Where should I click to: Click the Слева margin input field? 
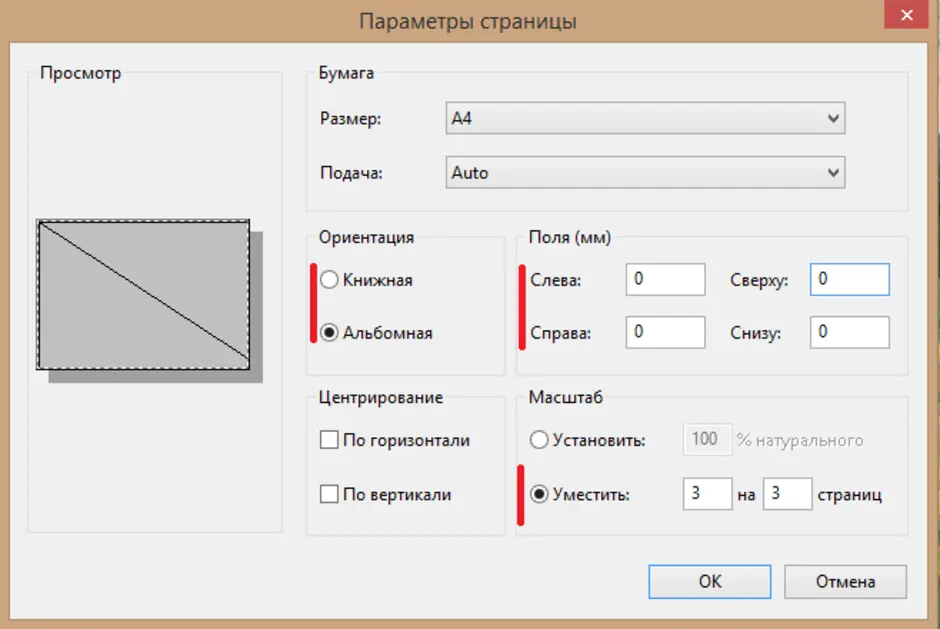pos(665,279)
